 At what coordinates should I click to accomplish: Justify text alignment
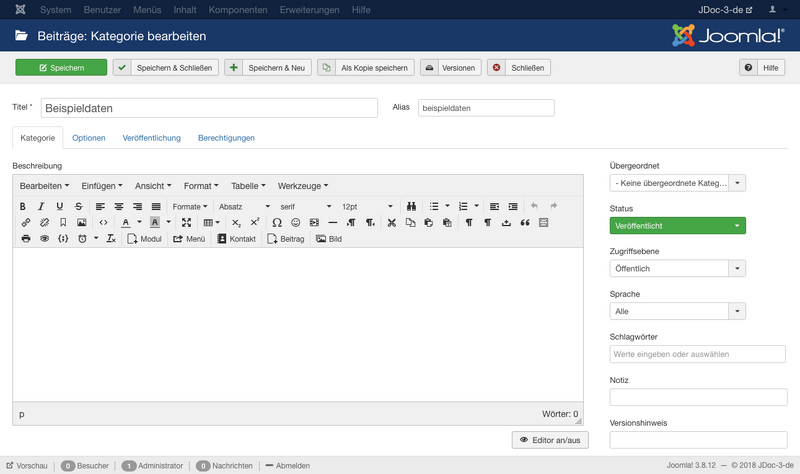[x=156, y=206]
